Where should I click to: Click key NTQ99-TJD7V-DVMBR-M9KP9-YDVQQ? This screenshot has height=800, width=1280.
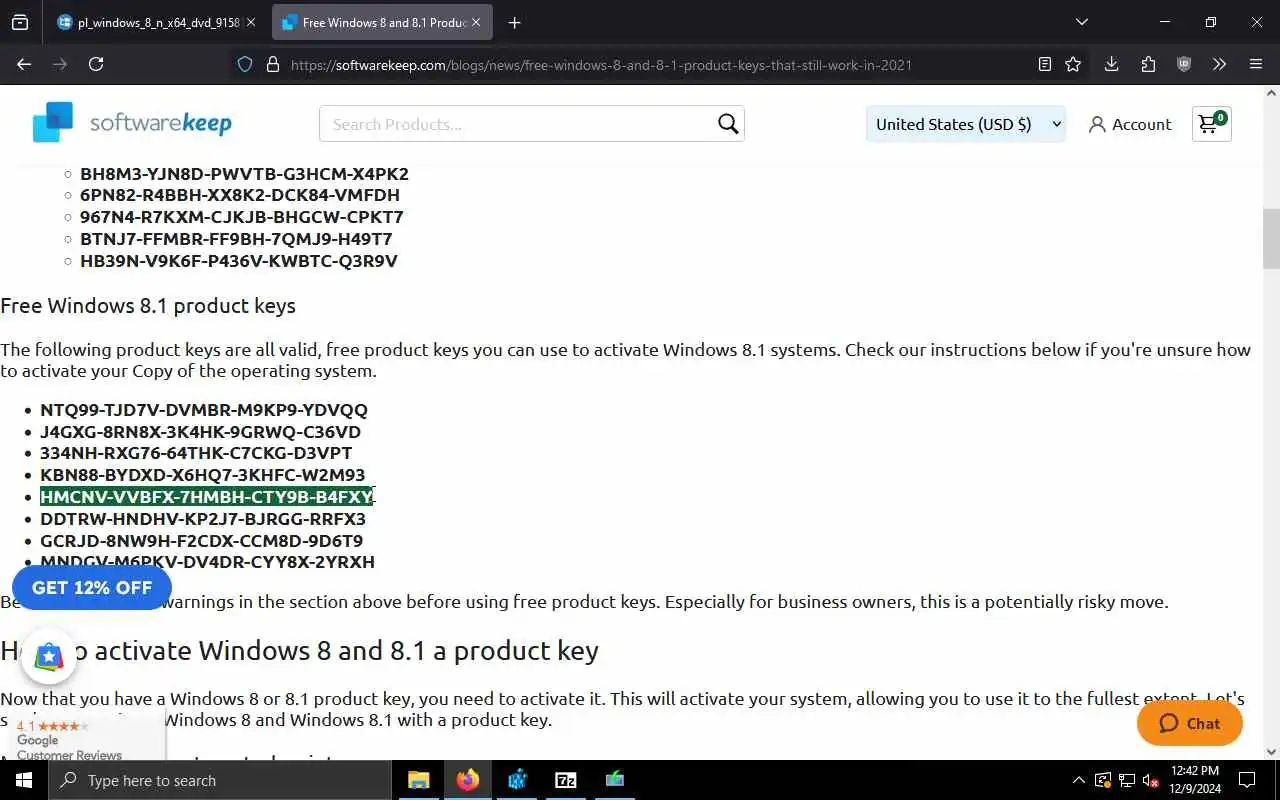pos(204,410)
